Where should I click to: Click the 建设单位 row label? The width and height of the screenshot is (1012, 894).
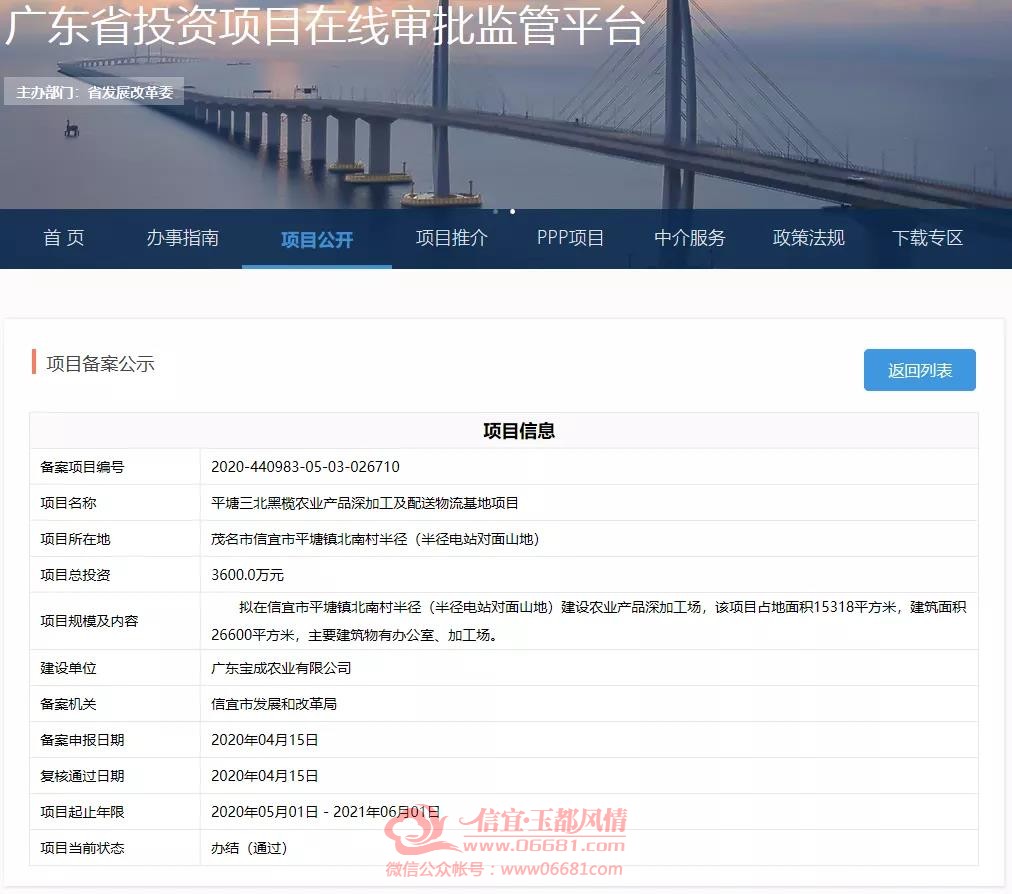tap(68, 668)
